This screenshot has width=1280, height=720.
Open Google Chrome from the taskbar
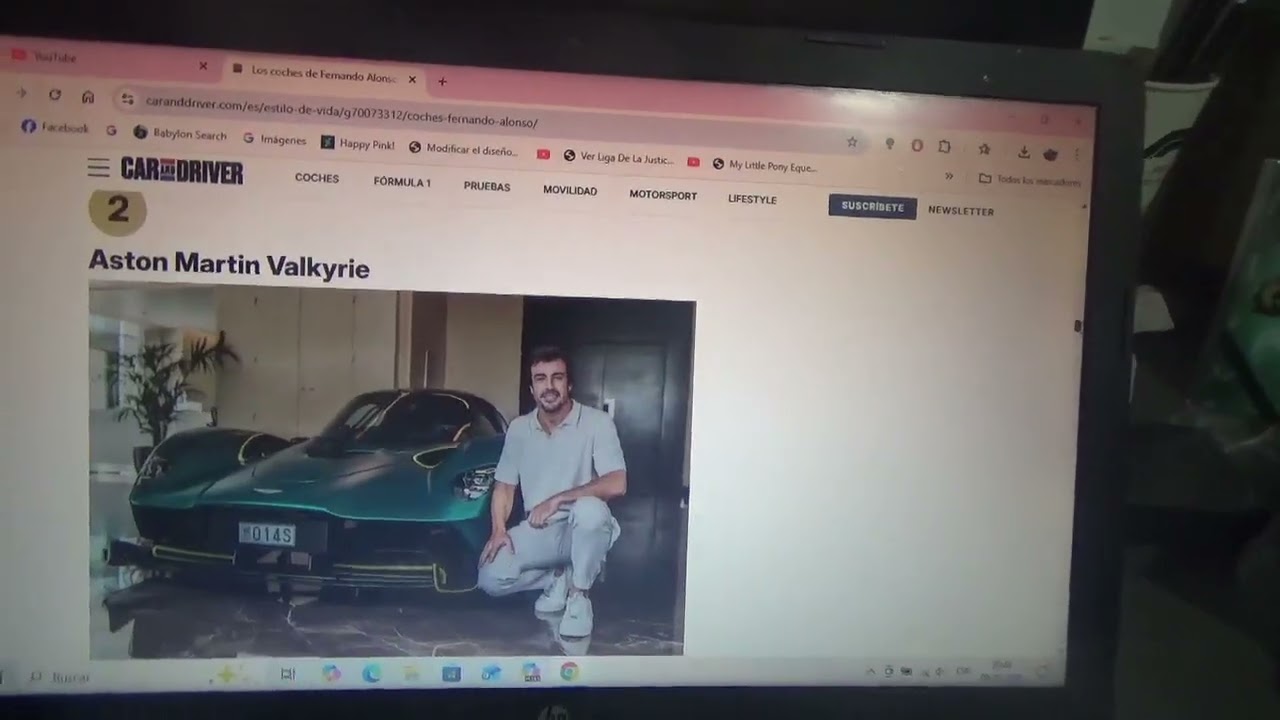(x=569, y=673)
